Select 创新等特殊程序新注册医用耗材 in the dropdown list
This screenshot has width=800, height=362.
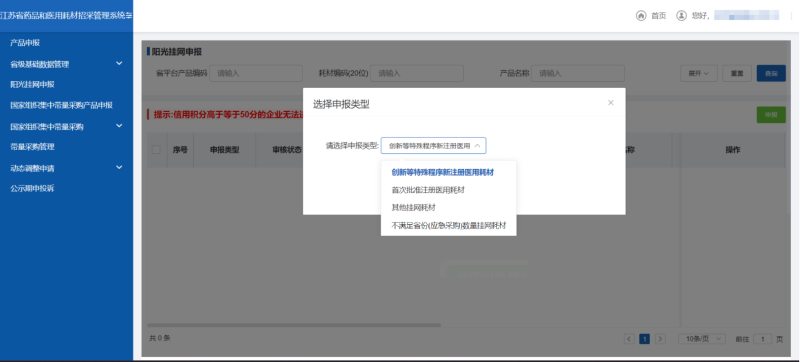(442, 172)
